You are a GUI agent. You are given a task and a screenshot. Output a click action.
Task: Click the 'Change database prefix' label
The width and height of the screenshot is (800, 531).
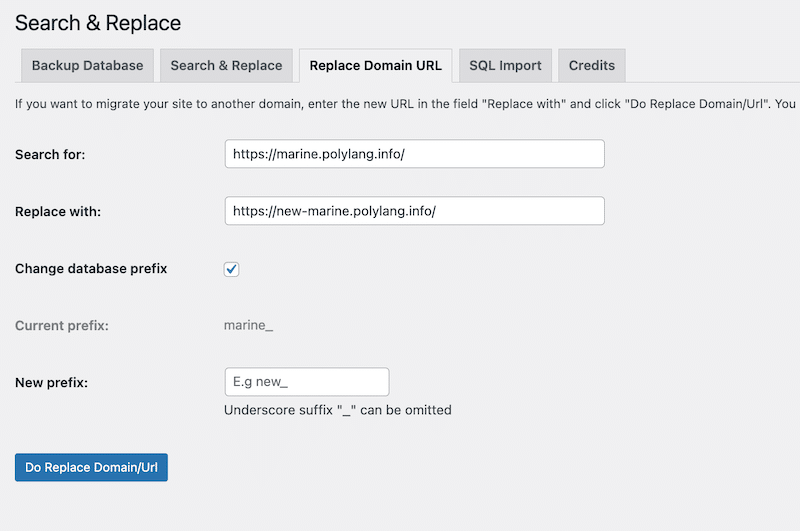pyautogui.click(x=91, y=269)
